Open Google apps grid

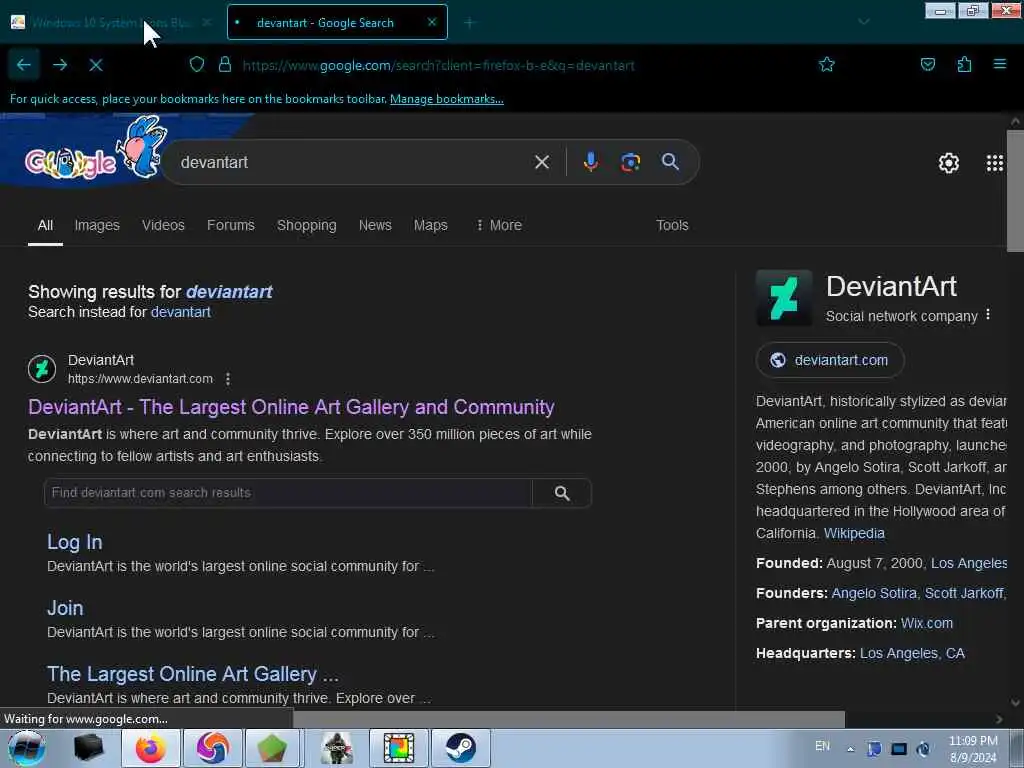click(995, 163)
